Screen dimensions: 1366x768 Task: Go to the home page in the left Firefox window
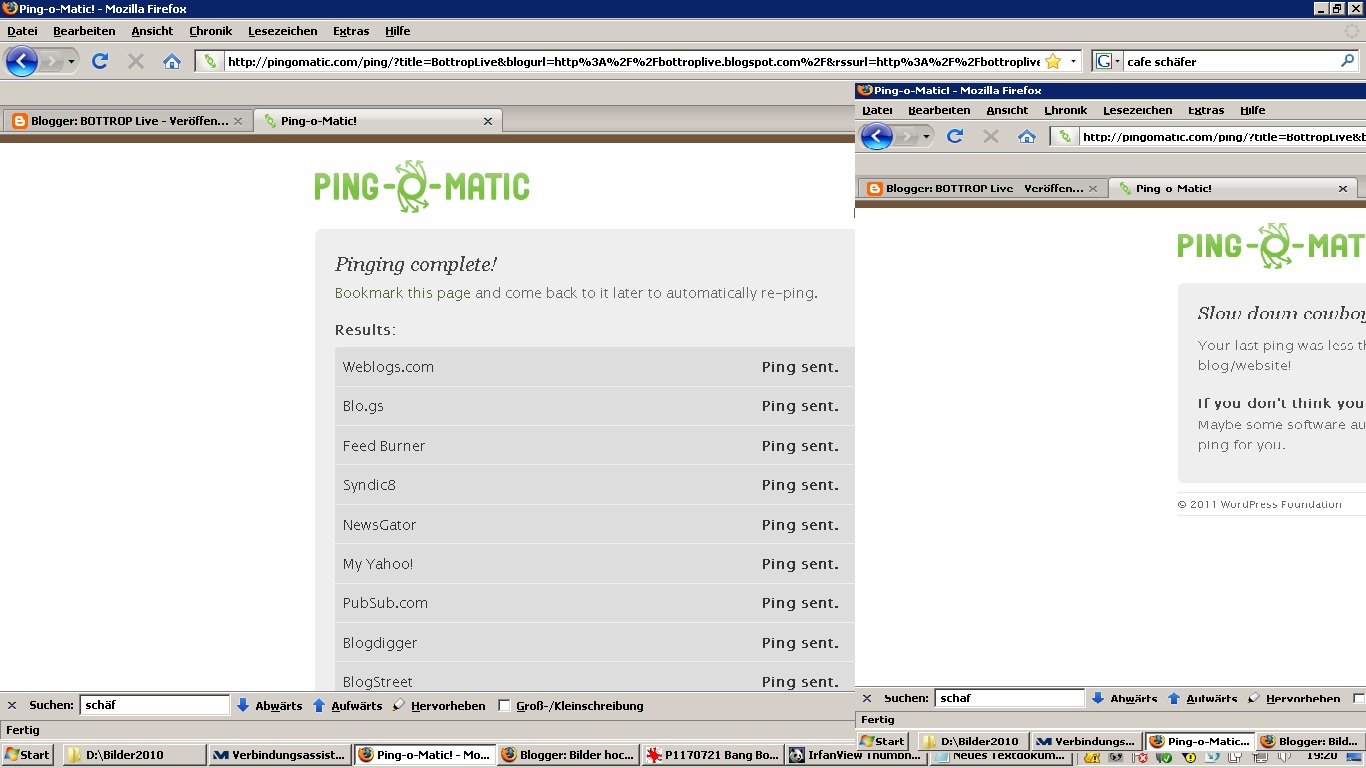click(x=172, y=61)
